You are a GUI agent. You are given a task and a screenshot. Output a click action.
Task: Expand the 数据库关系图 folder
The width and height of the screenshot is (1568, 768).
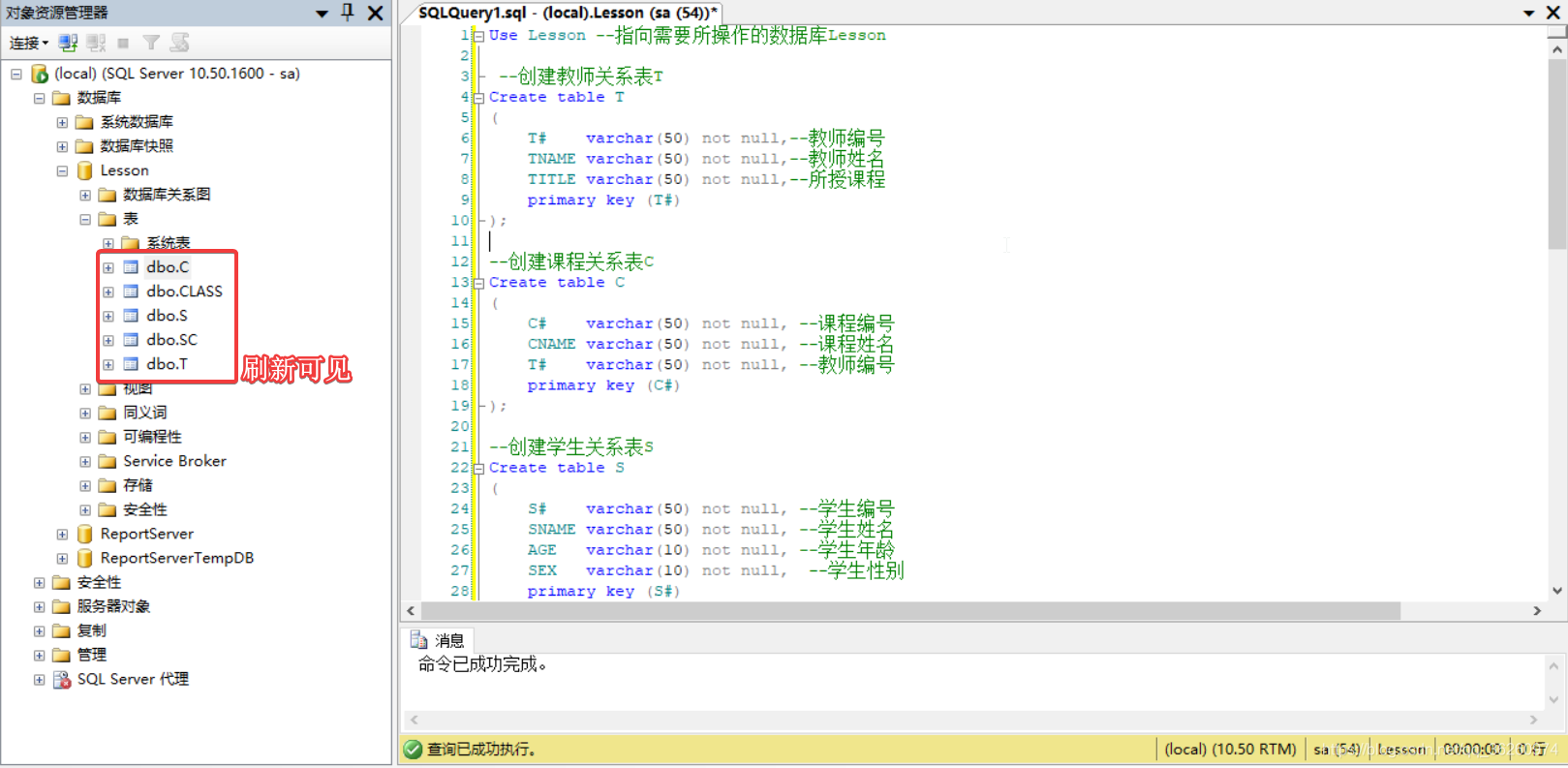(85, 195)
